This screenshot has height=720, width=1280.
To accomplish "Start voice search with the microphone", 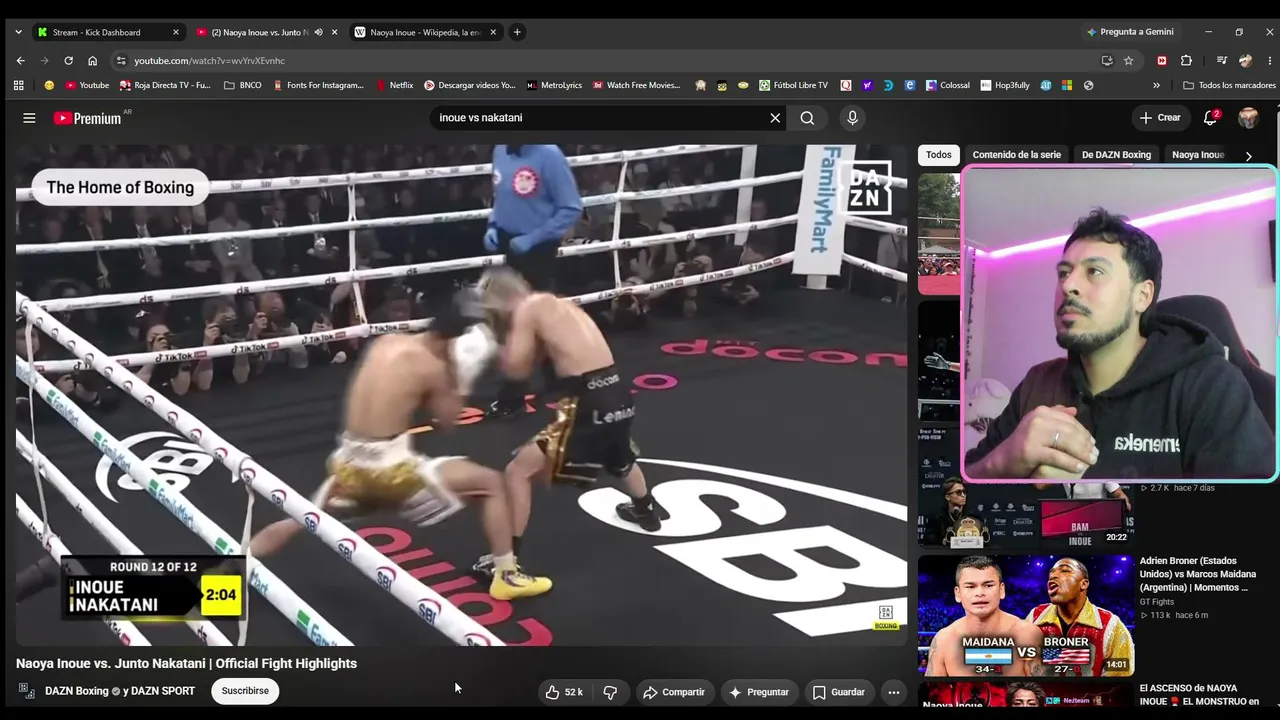I will click(852, 118).
